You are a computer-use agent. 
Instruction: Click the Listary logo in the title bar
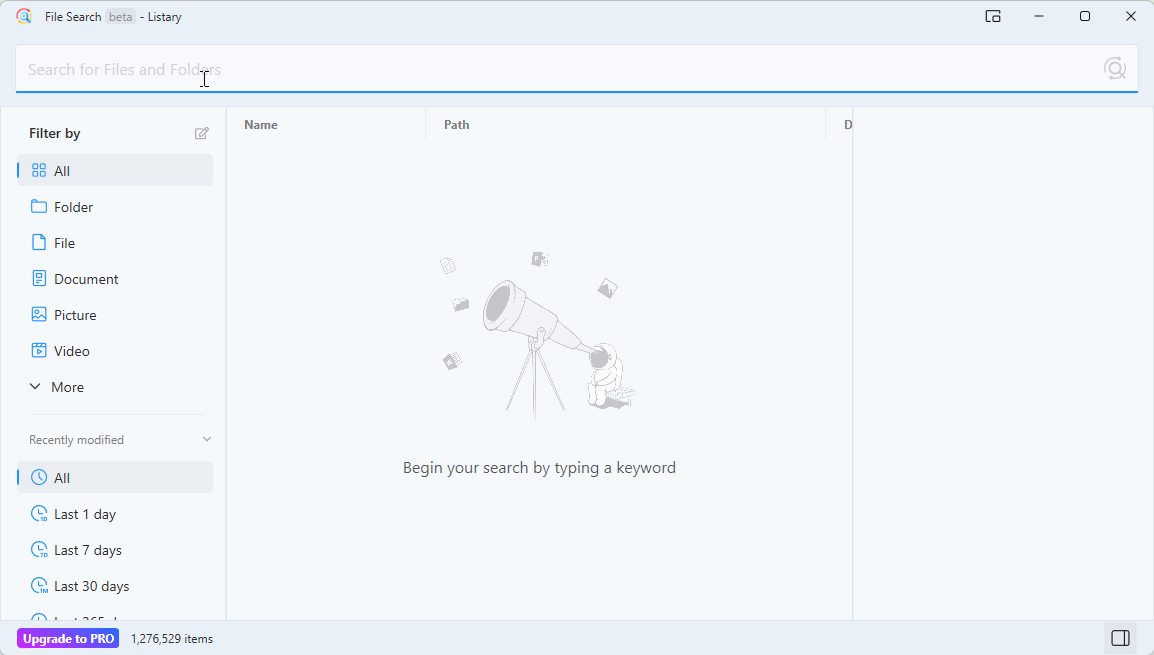point(24,16)
